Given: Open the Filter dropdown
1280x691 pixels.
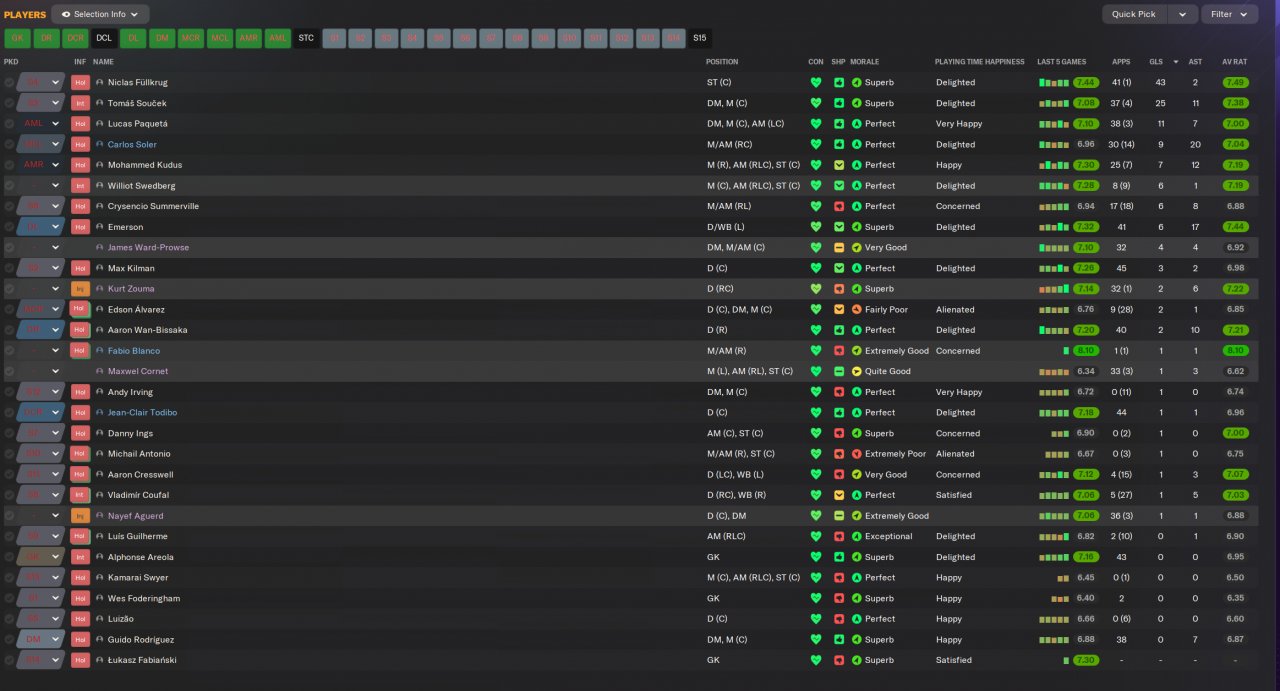Looking at the screenshot, I should [1230, 14].
